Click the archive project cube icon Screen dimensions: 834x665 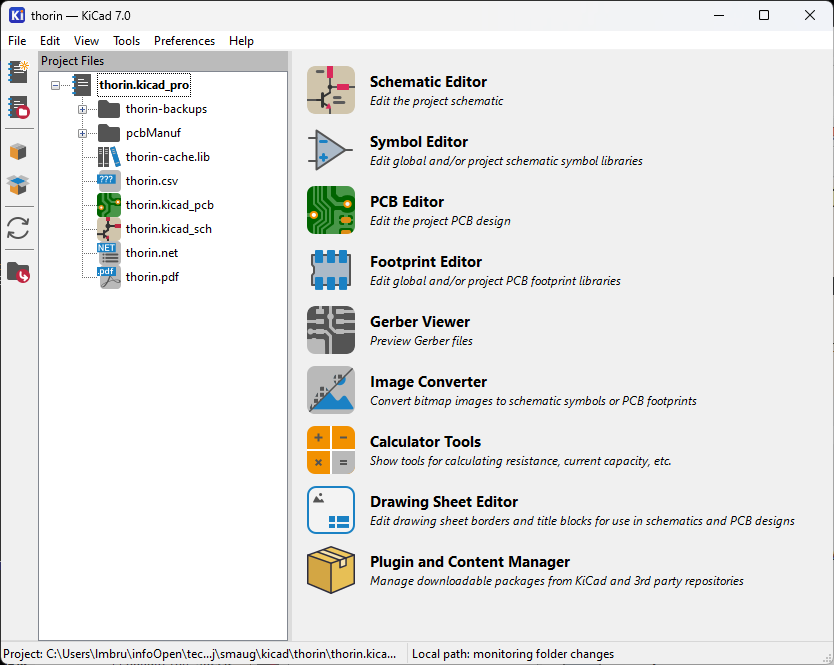[19, 152]
